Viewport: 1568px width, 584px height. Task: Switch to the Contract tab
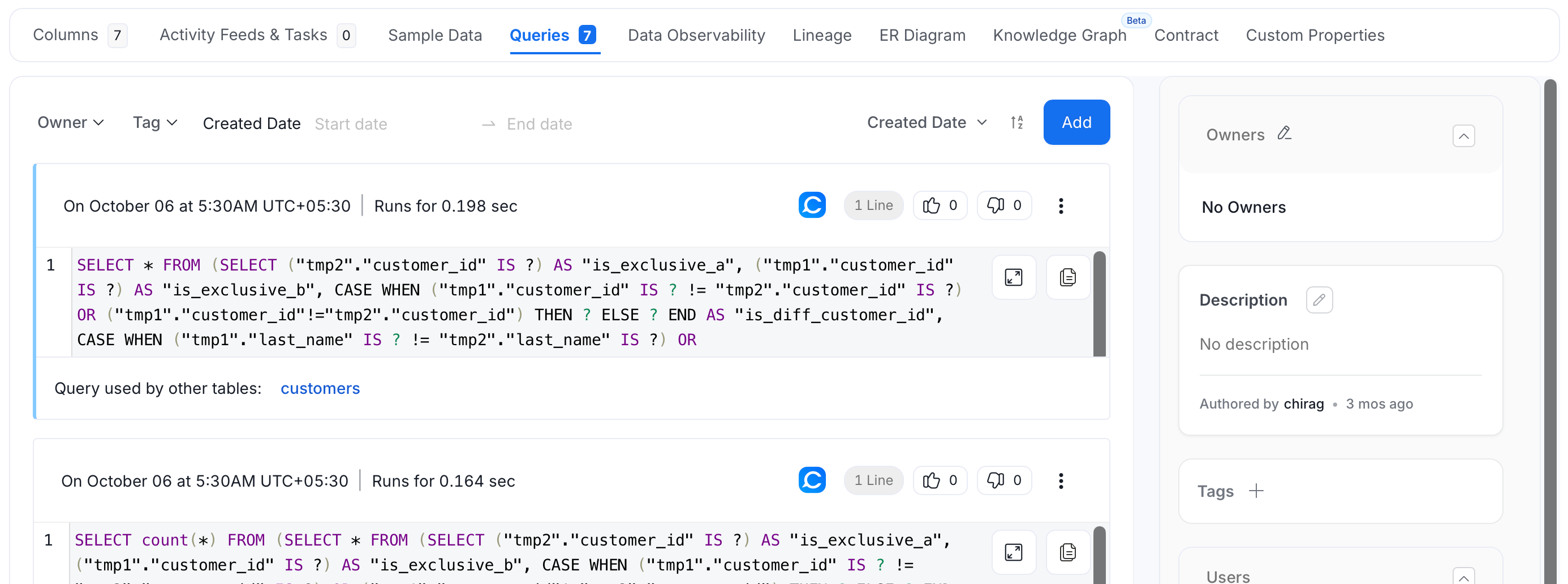pos(1186,35)
